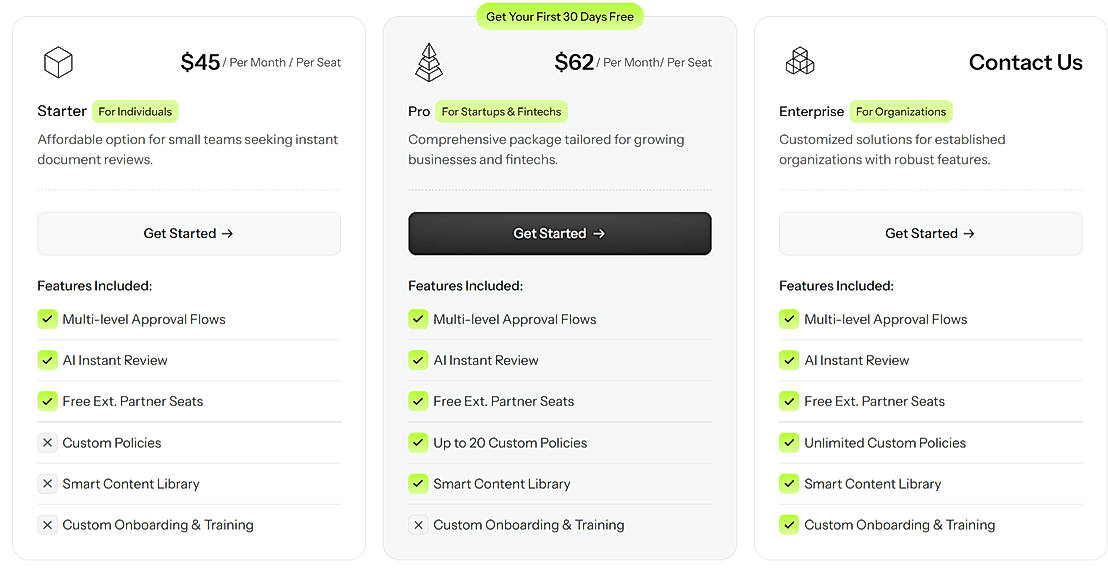Click X icon beside Starter Smart Content Library
The image size is (1108, 572).
(47, 484)
